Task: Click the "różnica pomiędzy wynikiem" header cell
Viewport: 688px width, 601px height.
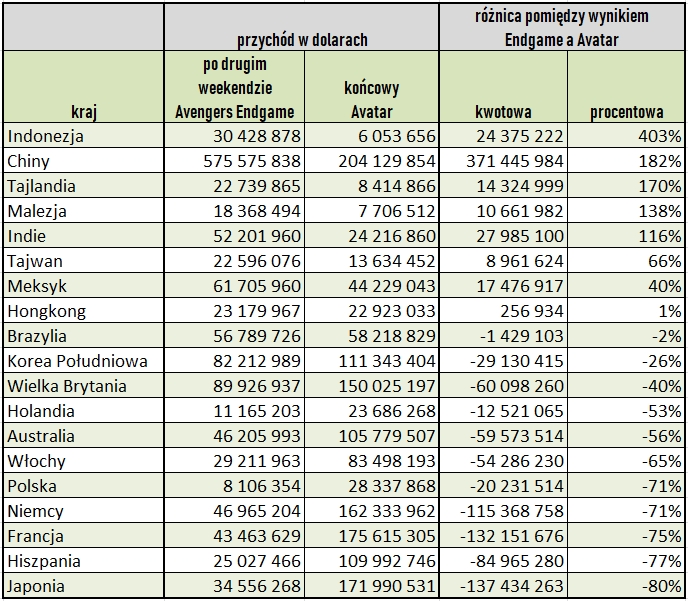Action: 561,27
